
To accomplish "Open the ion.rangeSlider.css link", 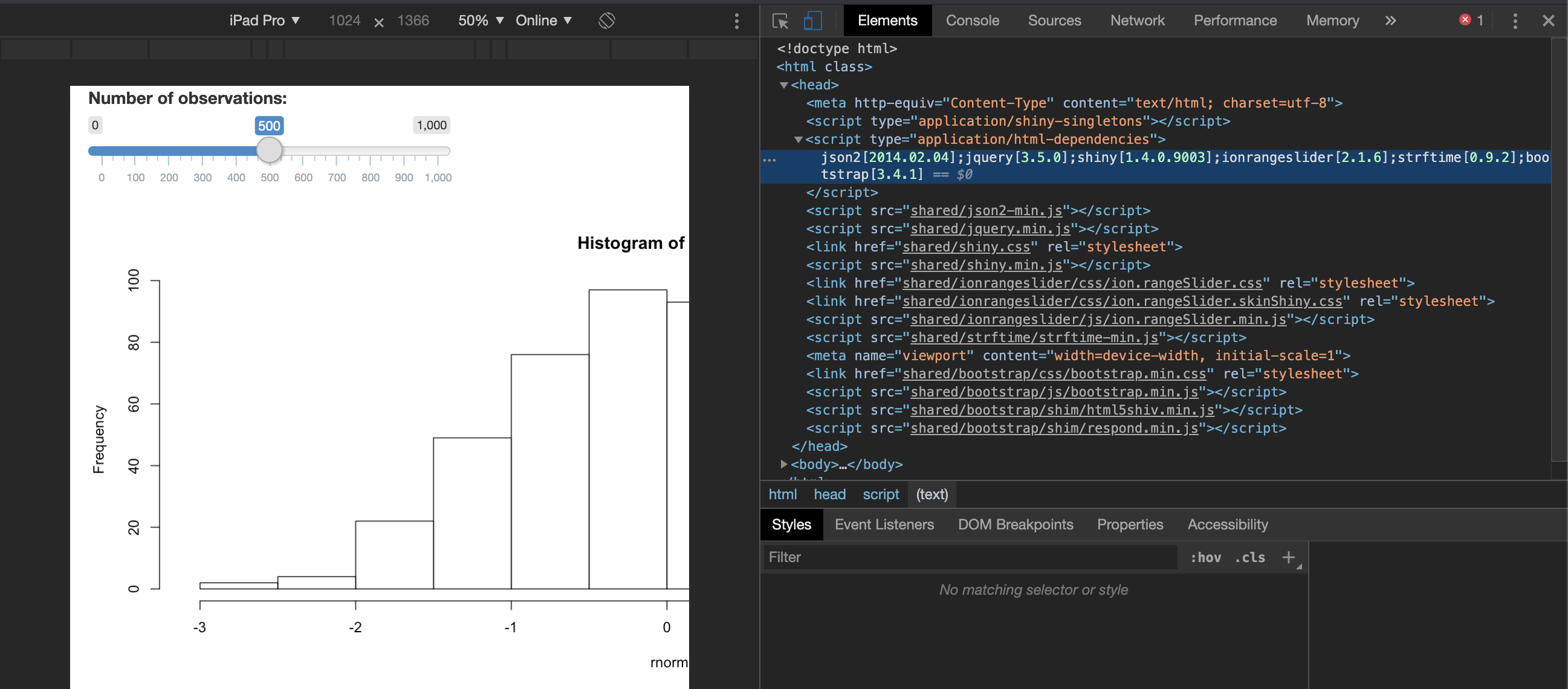I will coord(1082,283).
